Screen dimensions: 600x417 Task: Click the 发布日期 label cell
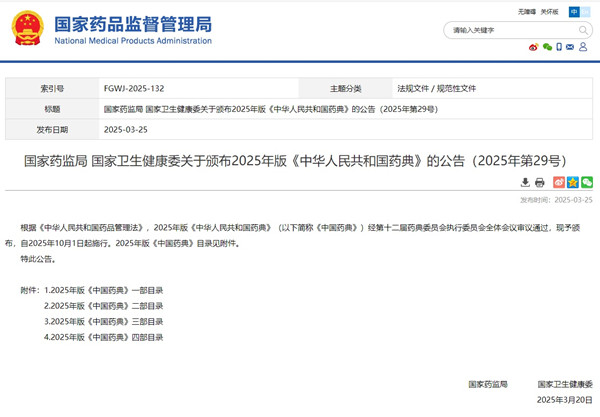(52, 130)
